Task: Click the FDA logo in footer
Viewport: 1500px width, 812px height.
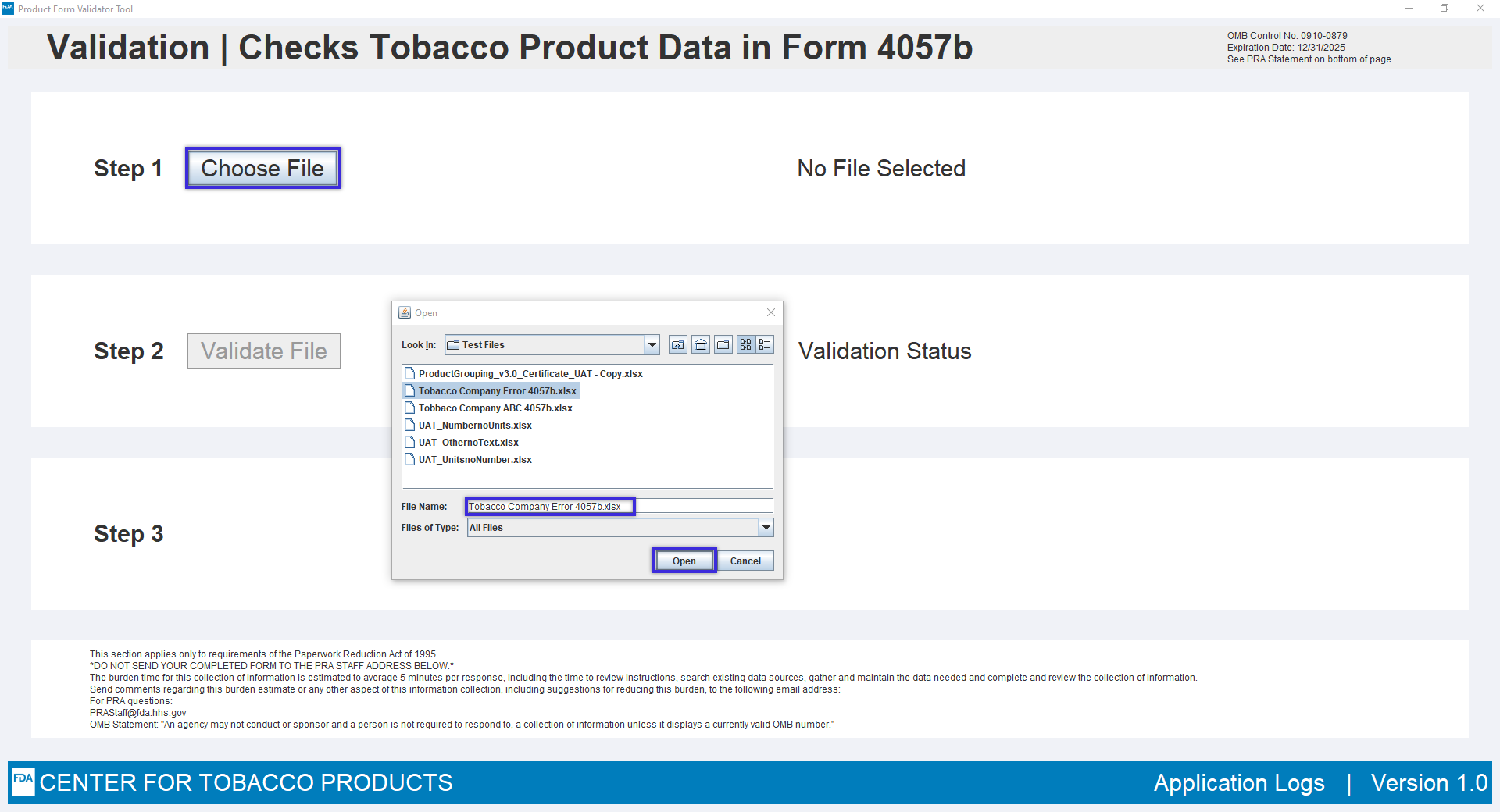Action: coord(23,782)
